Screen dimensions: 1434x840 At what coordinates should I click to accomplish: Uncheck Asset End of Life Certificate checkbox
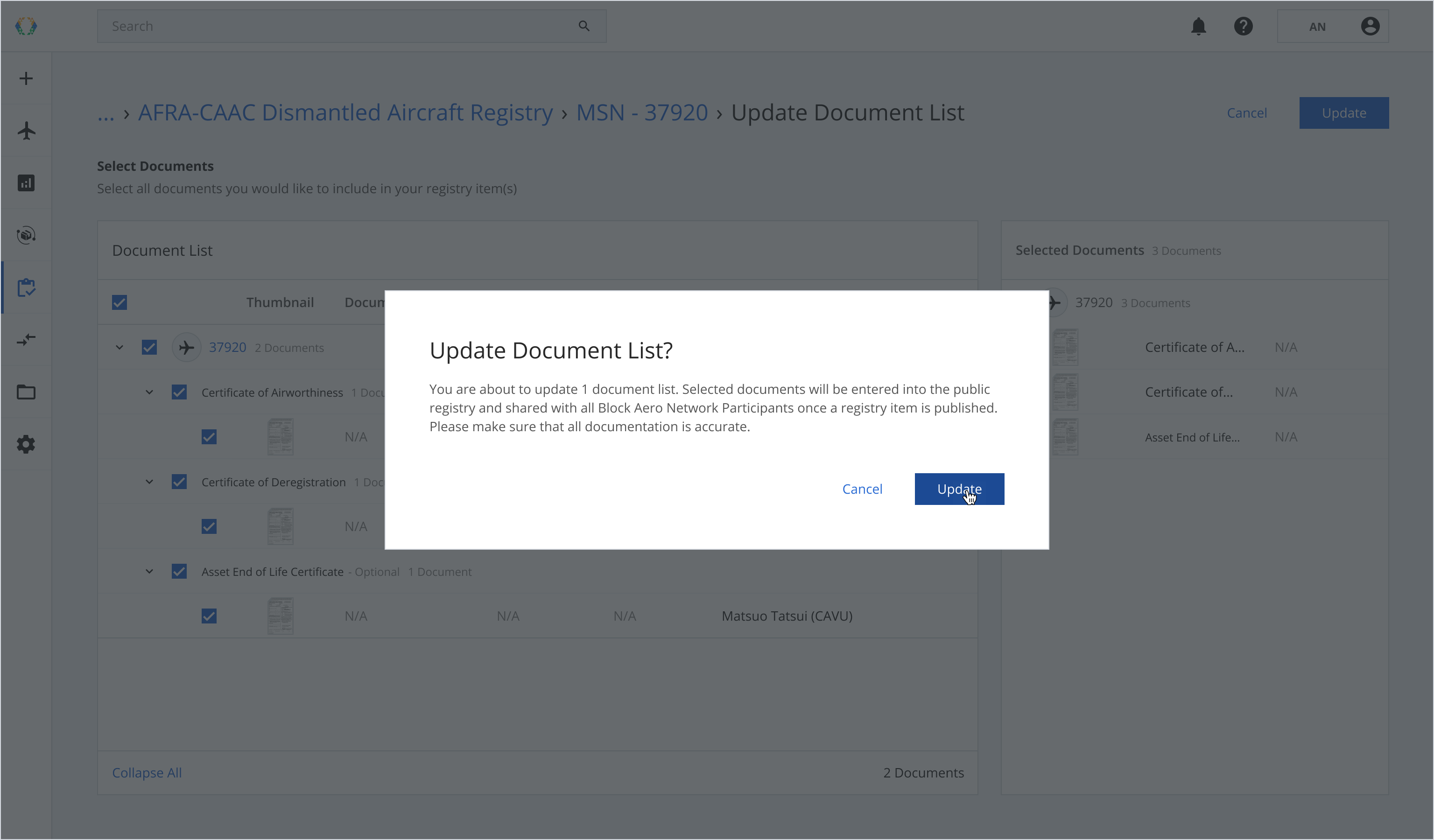[179, 572]
